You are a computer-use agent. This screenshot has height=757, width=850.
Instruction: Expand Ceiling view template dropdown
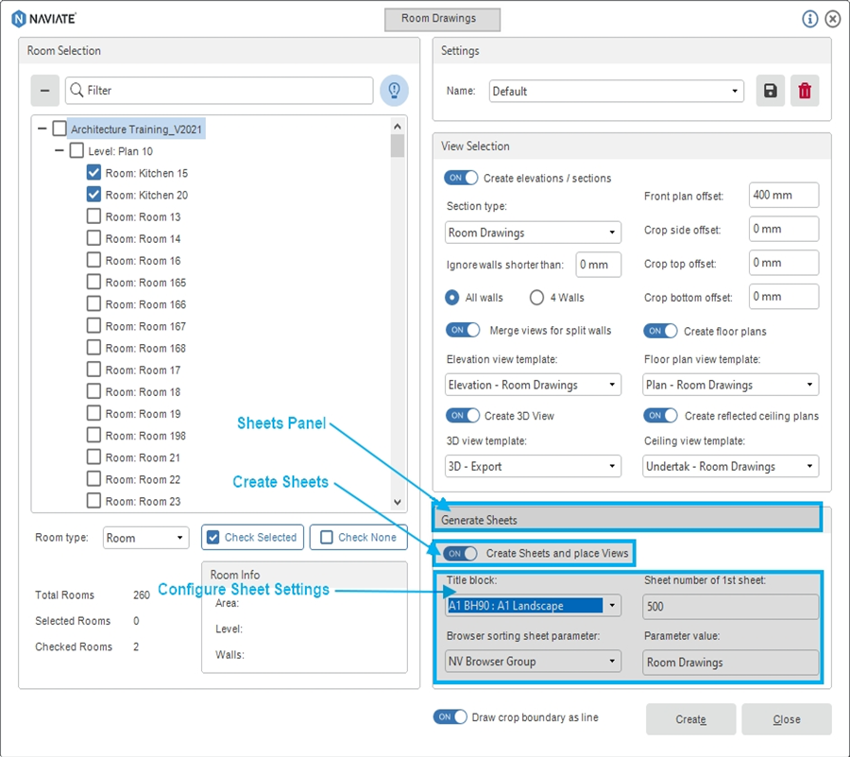(730, 466)
